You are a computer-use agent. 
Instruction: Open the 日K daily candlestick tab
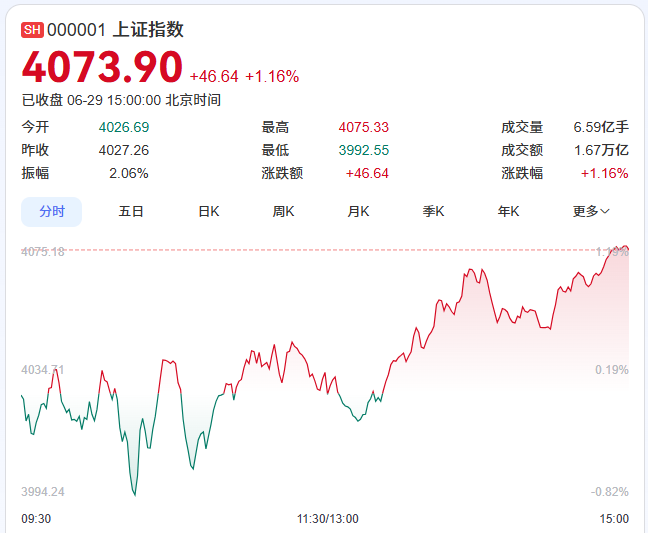pyautogui.click(x=209, y=212)
